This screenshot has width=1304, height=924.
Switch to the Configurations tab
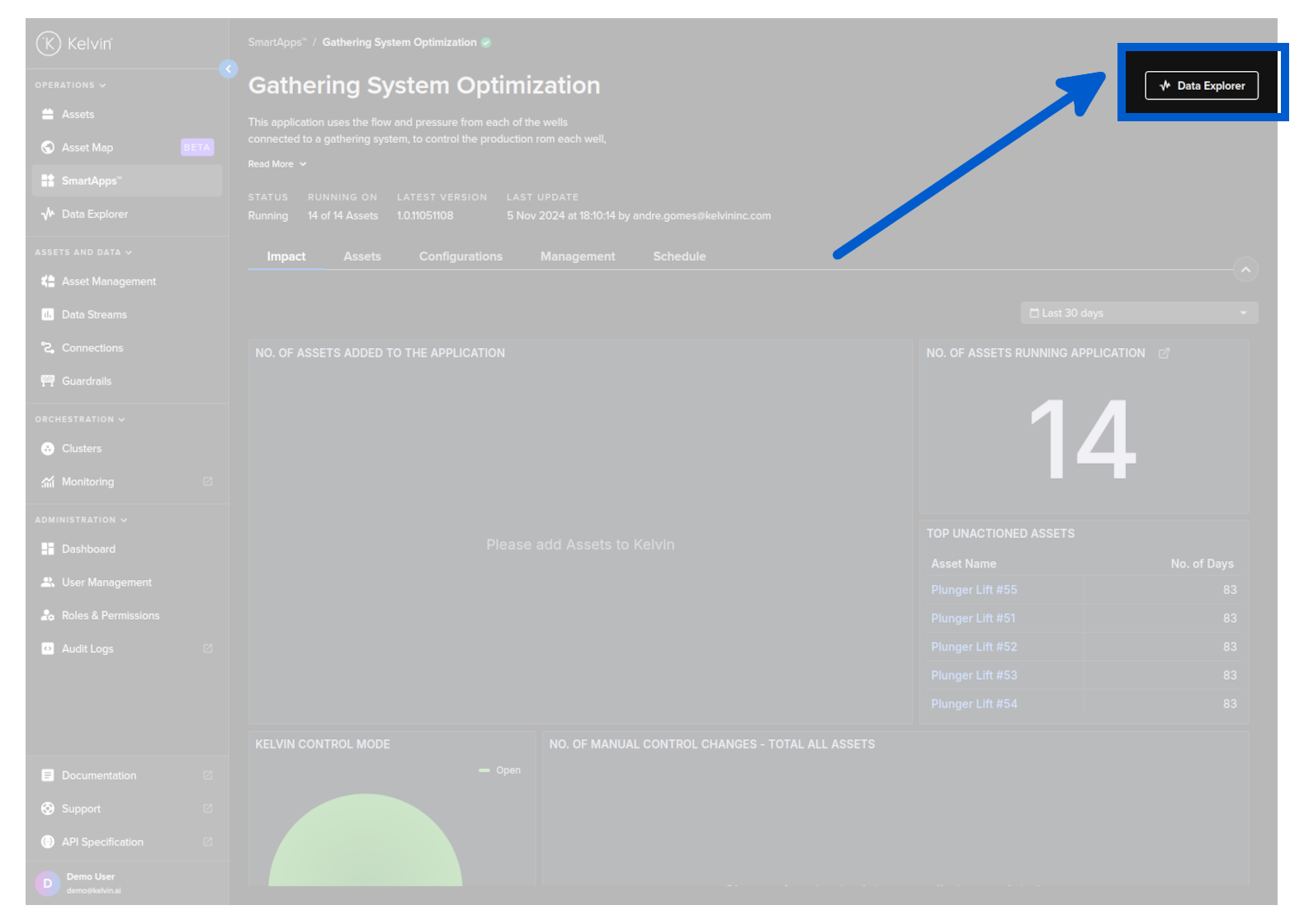461,257
